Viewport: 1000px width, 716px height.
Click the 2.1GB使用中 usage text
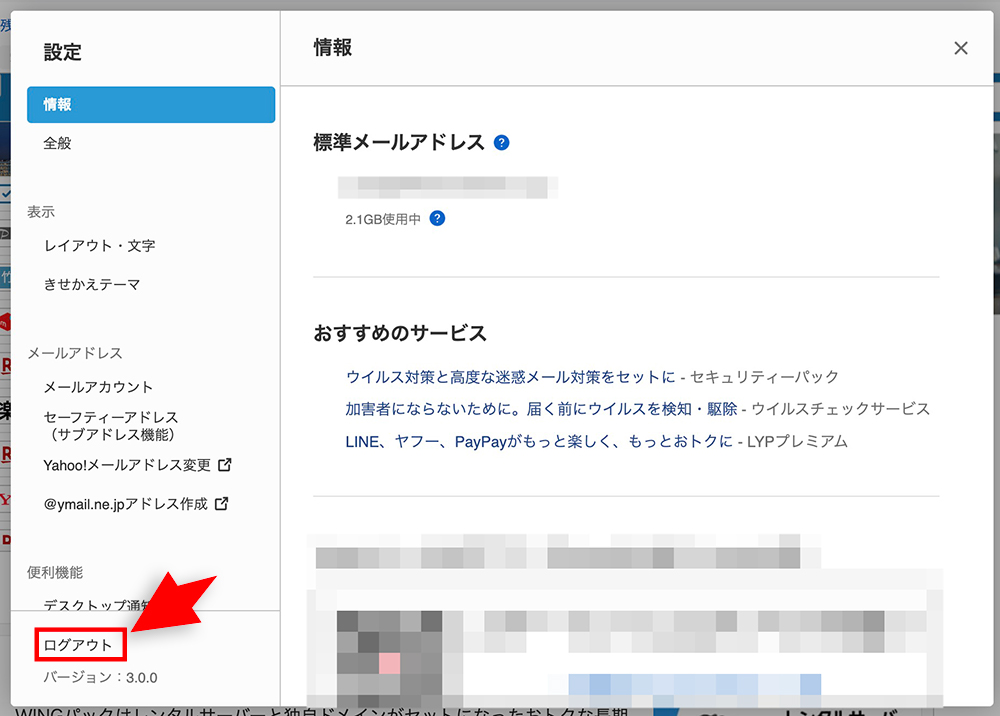(383, 219)
